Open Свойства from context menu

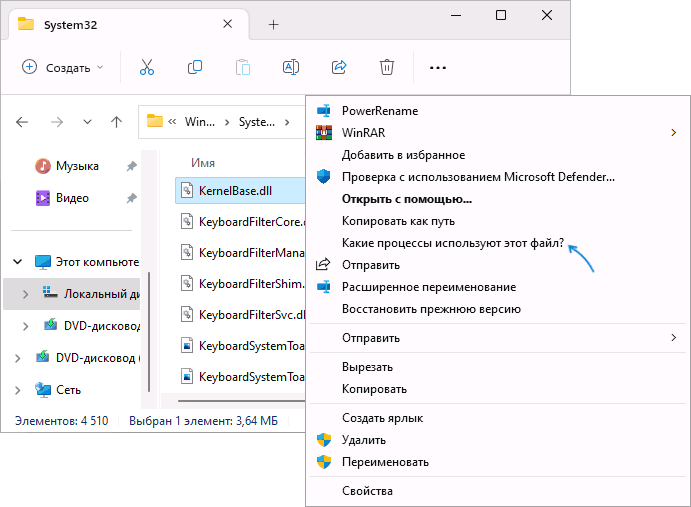point(367,491)
